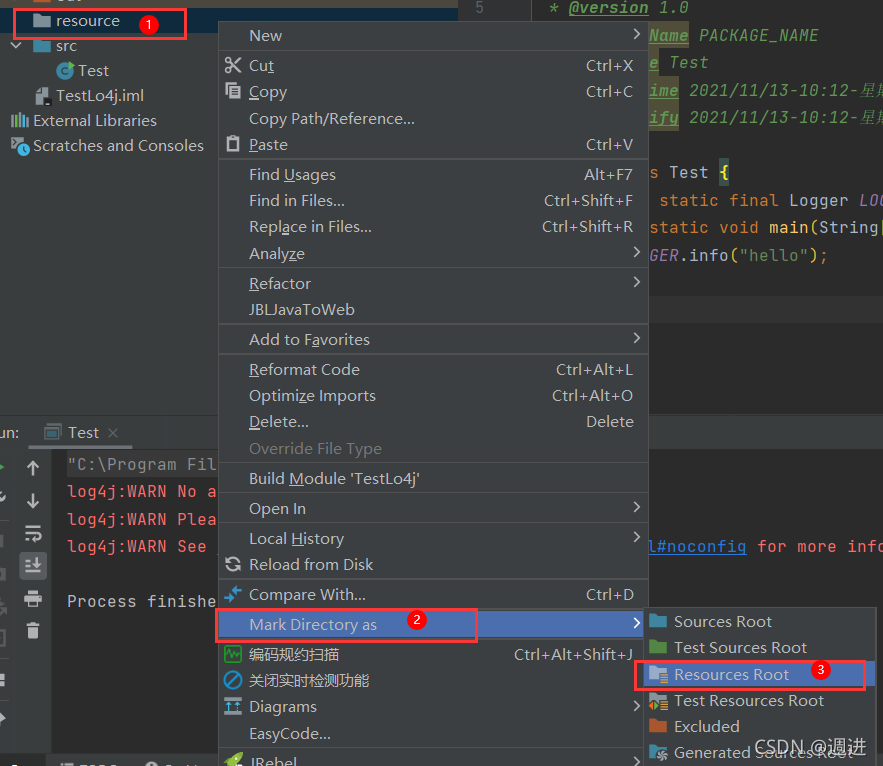Toggle scroll to end in Run console

click(33, 565)
